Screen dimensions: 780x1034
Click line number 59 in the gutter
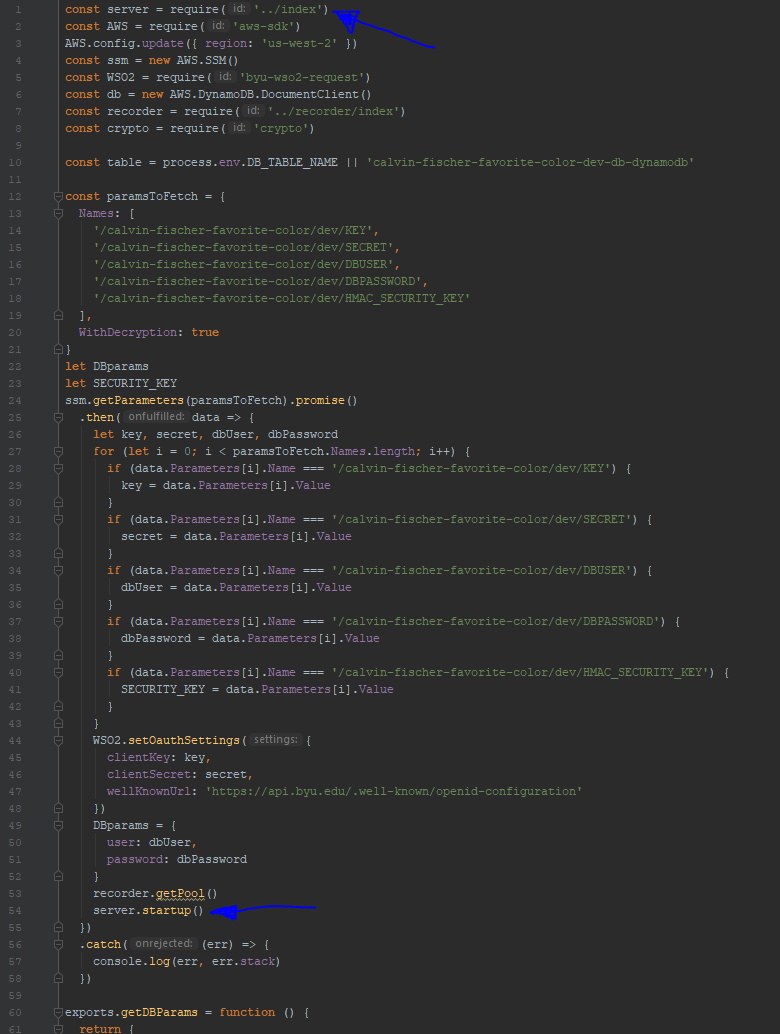(15, 996)
